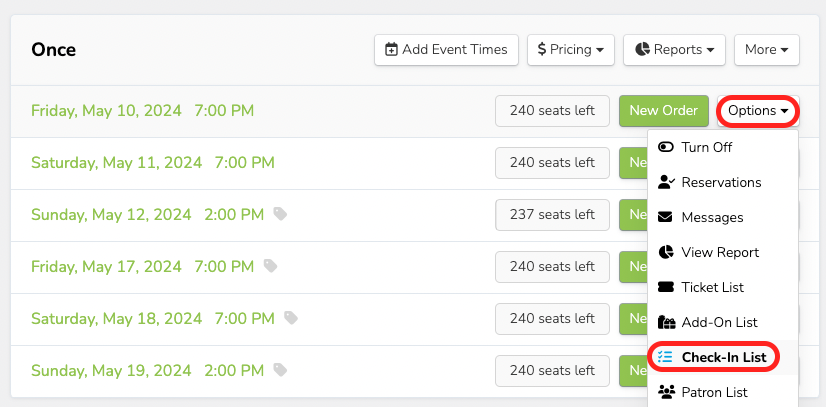Viewport: 826px width, 407px height.
Task: Choose Reservations in the options menu
Action: point(720,182)
